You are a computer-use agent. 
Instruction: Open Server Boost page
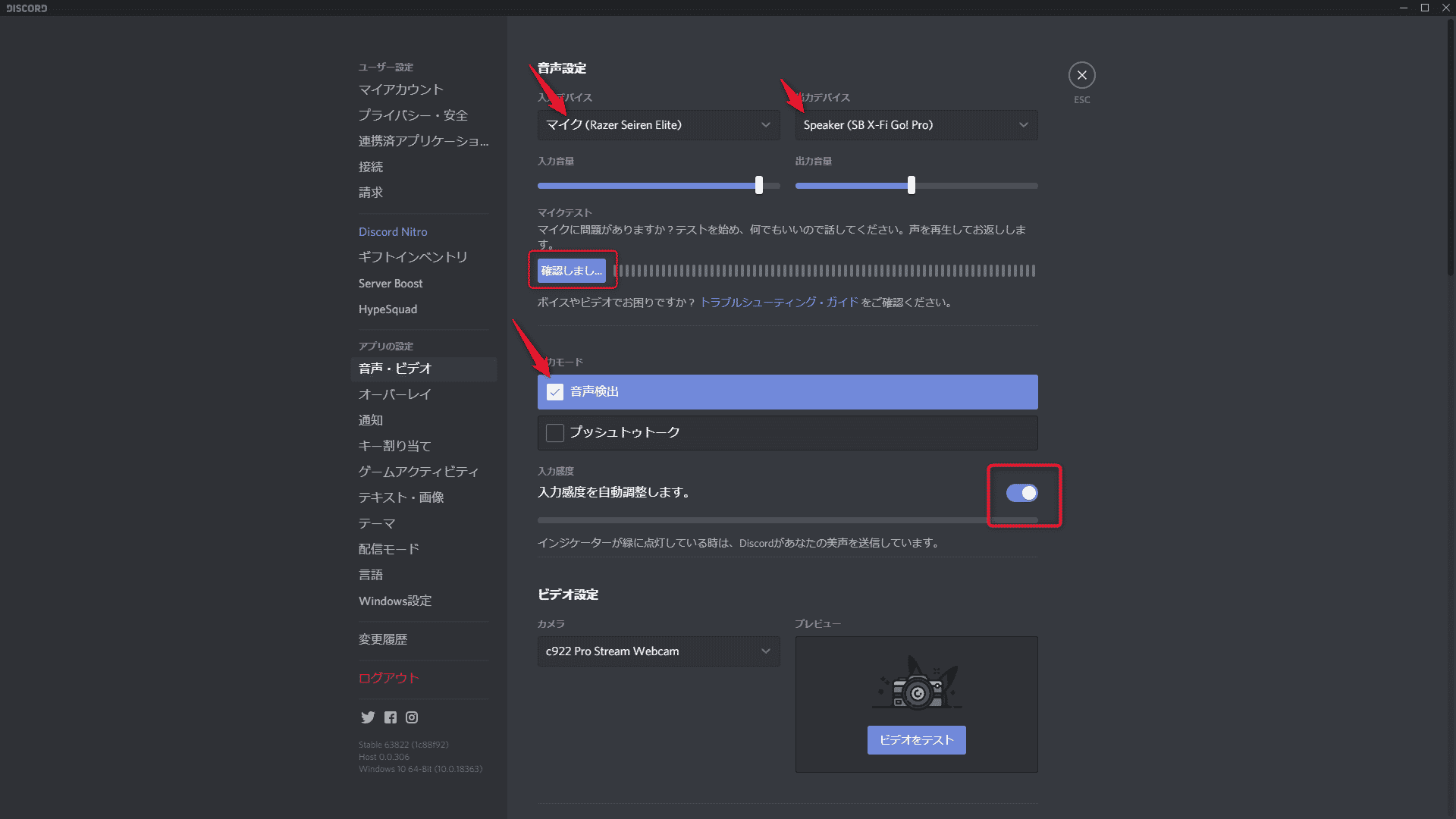(424, 284)
